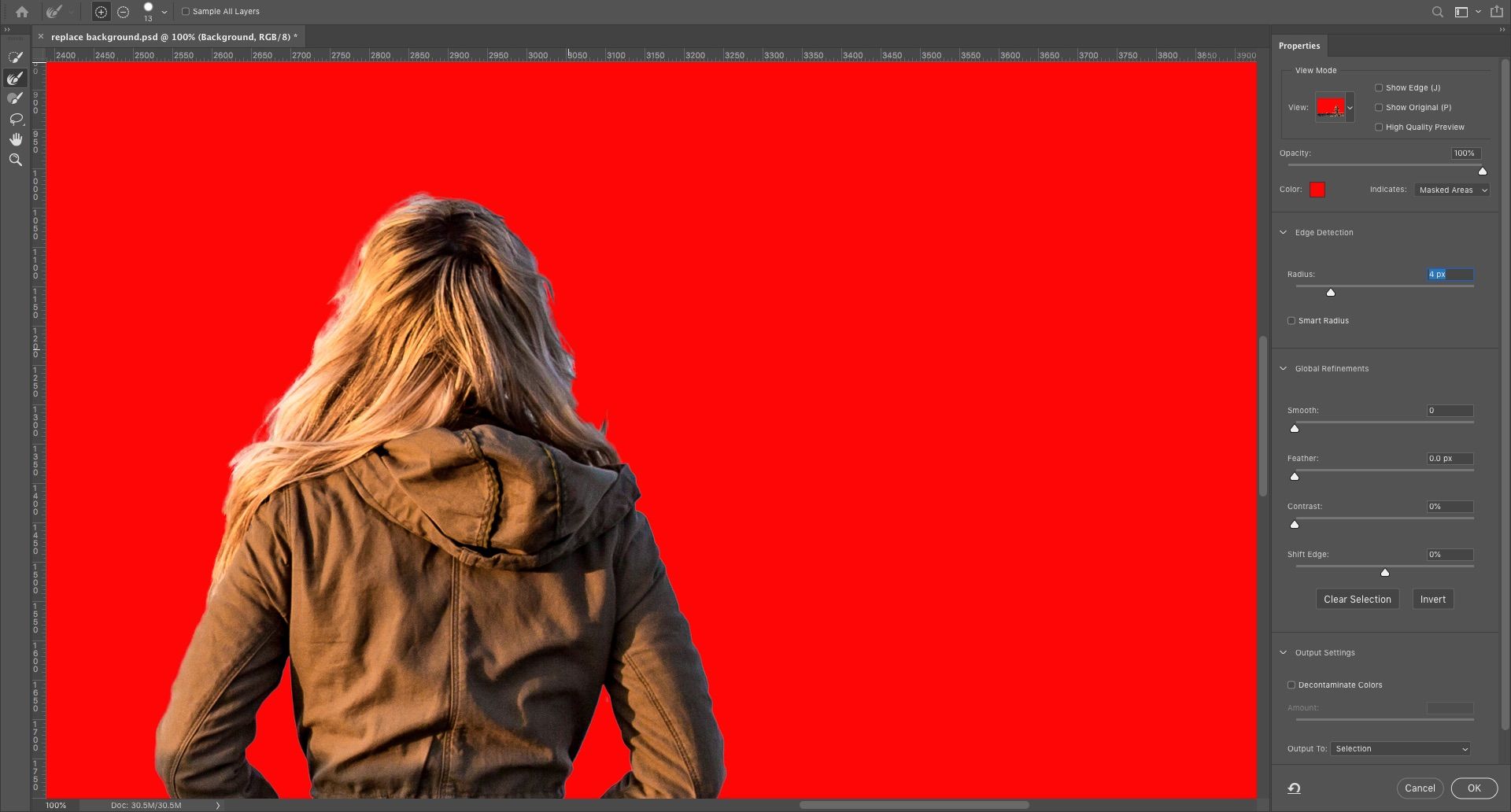Collapse the Properties panel double-arrow
1511x812 pixels.
click(x=1502, y=30)
